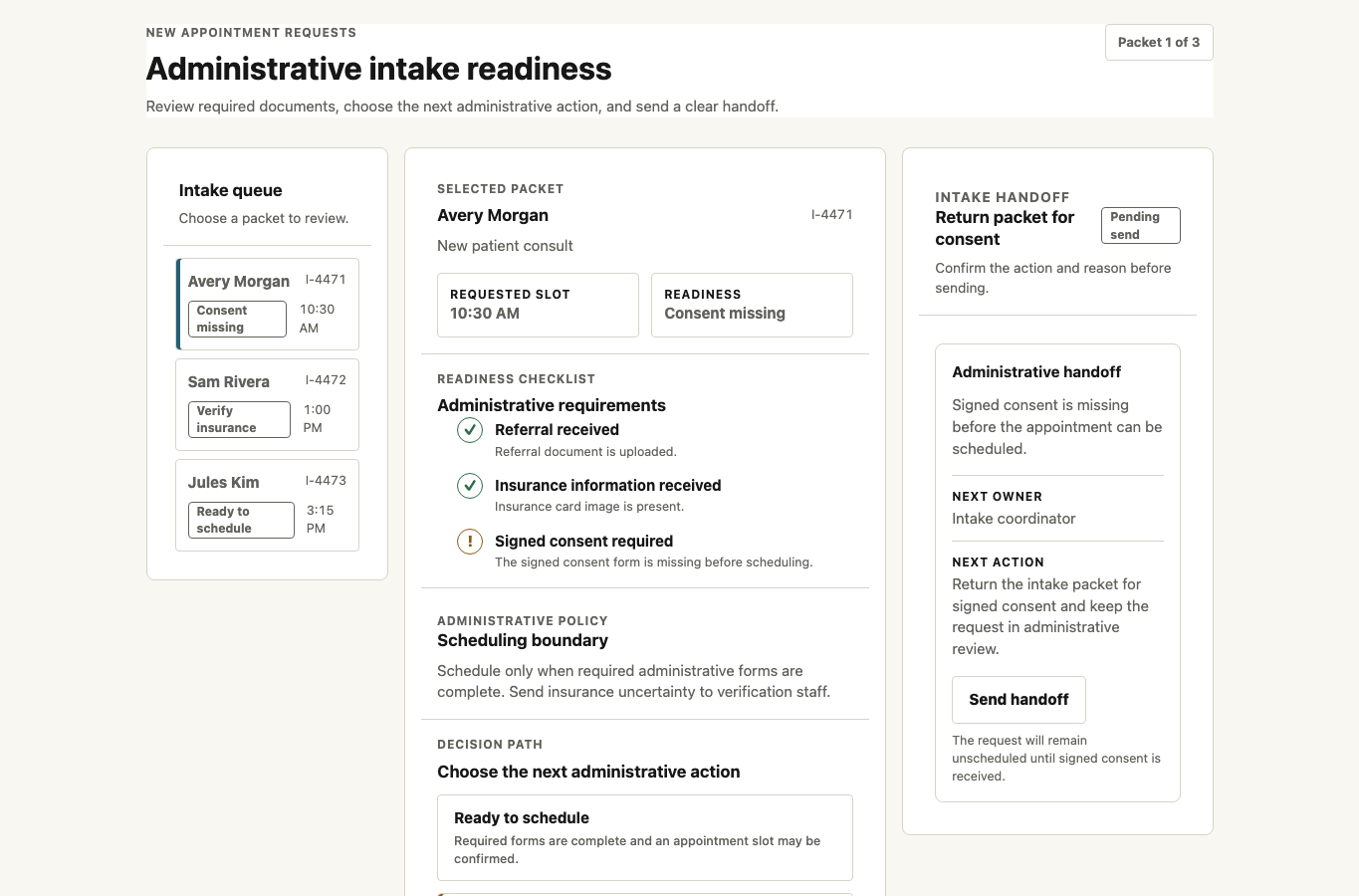Choose the Ready to schedule decision option
The height and width of the screenshot is (896, 1359).
pos(645,837)
